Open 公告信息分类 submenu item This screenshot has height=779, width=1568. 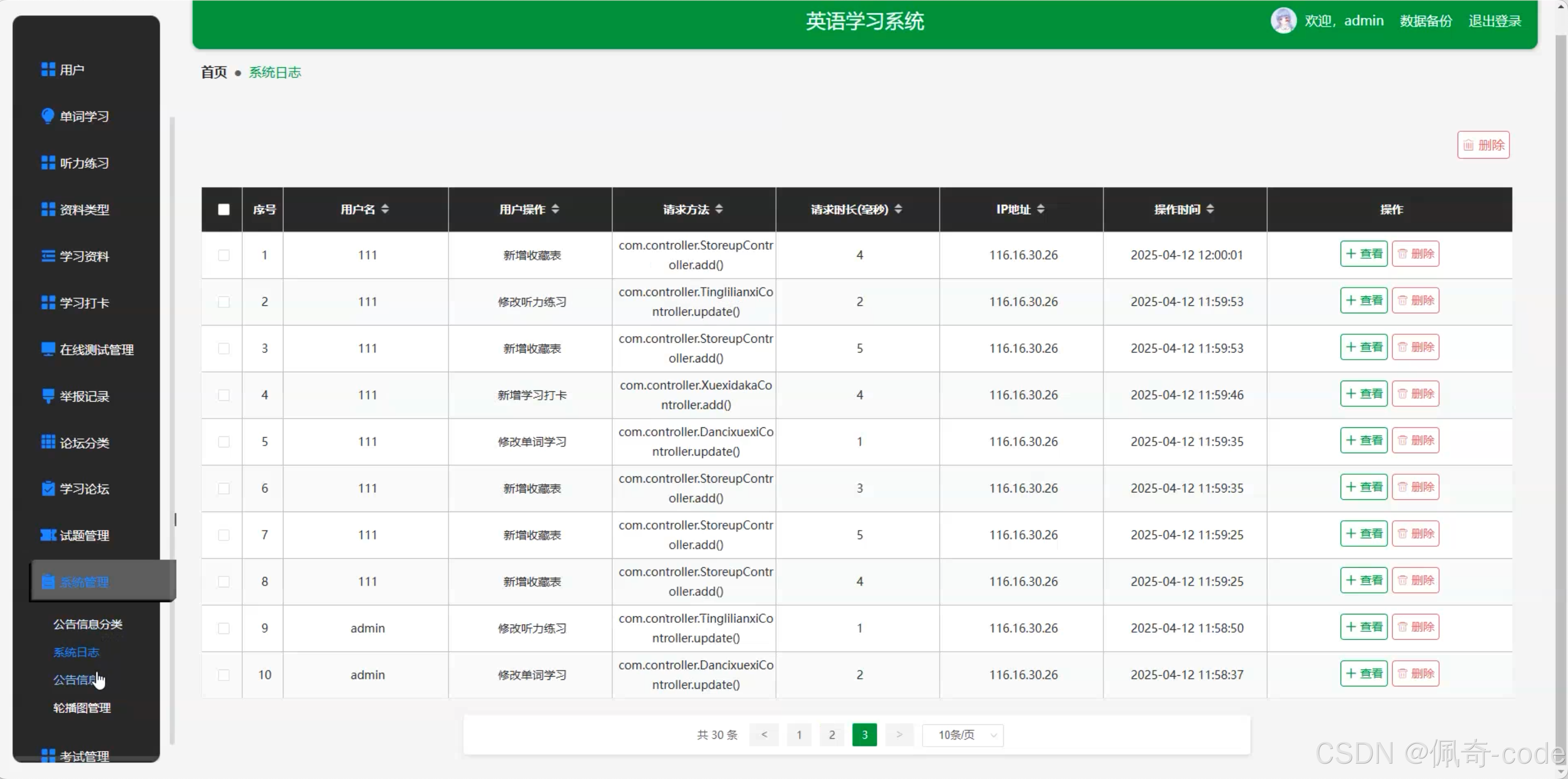(x=87, y=624)
